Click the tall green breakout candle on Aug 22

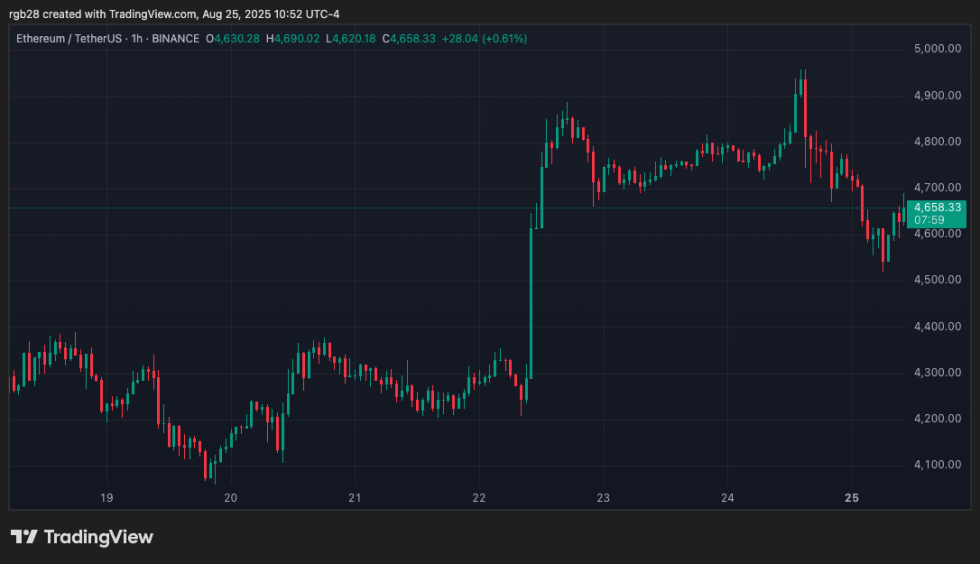pyautogui.click(x=530, y=300)
